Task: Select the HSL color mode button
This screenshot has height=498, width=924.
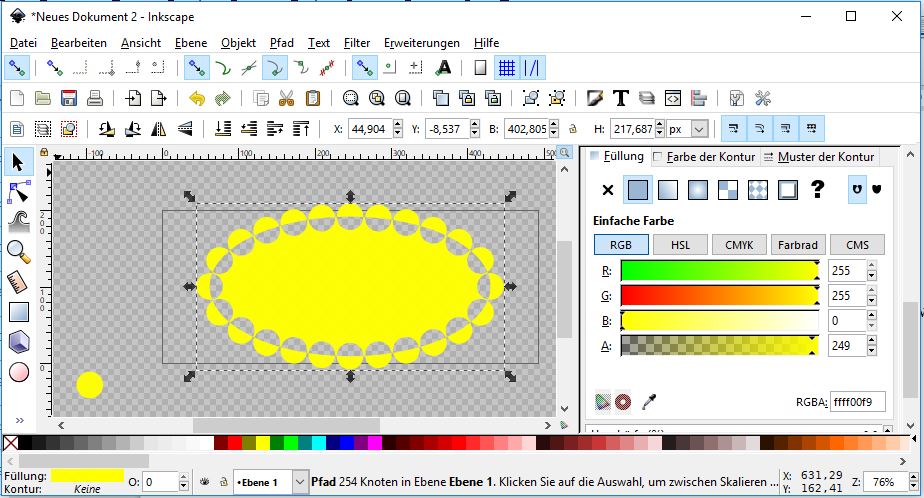Action: pos(680,245)
